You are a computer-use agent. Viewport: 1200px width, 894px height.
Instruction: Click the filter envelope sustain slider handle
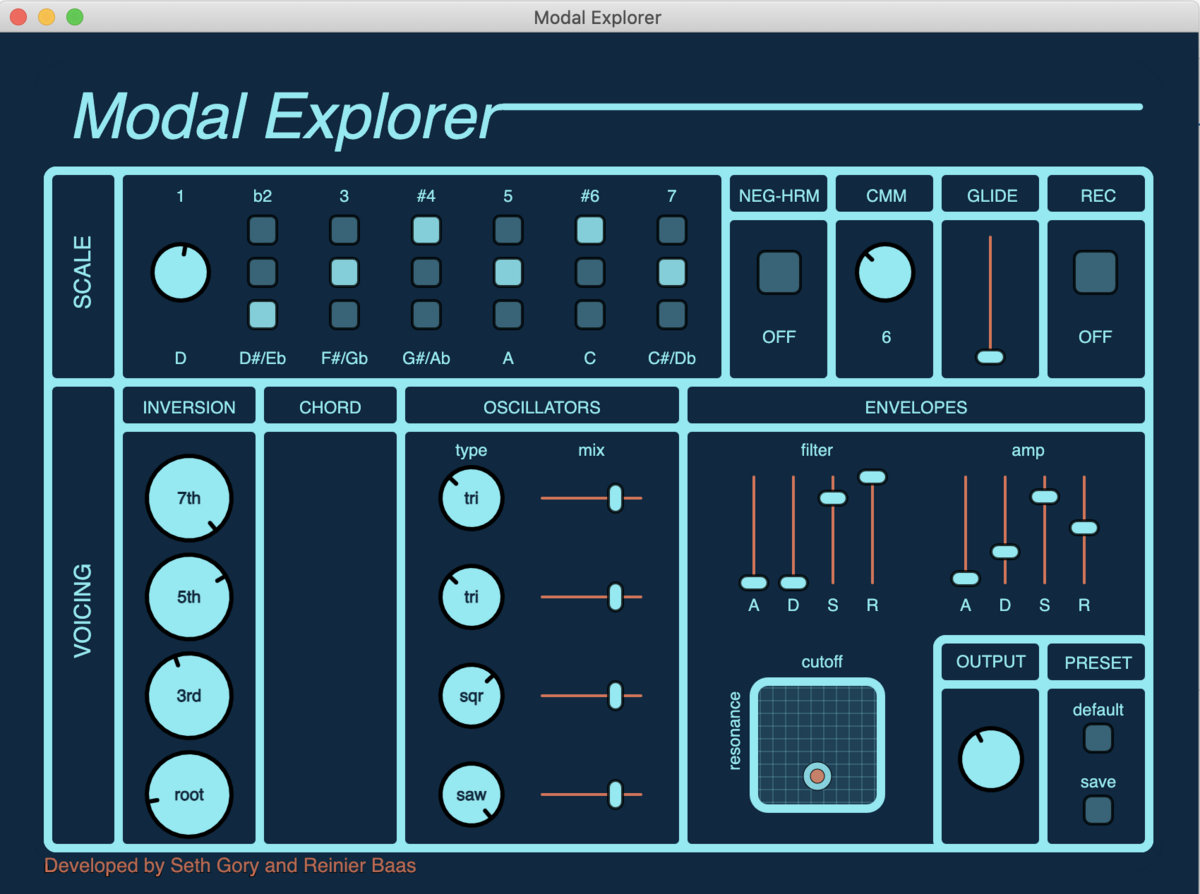pos(833,498)
